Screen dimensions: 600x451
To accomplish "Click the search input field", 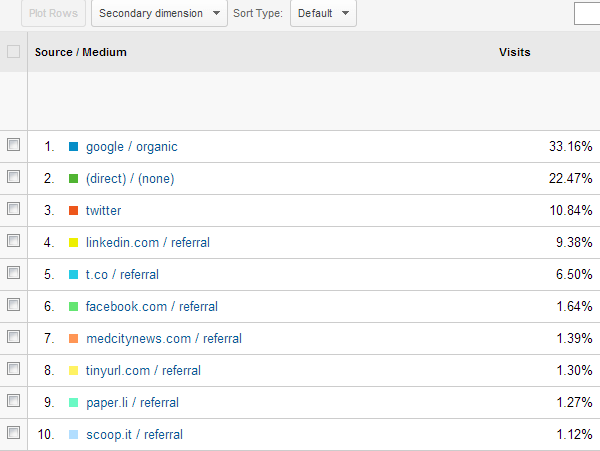I will [587, 13].
